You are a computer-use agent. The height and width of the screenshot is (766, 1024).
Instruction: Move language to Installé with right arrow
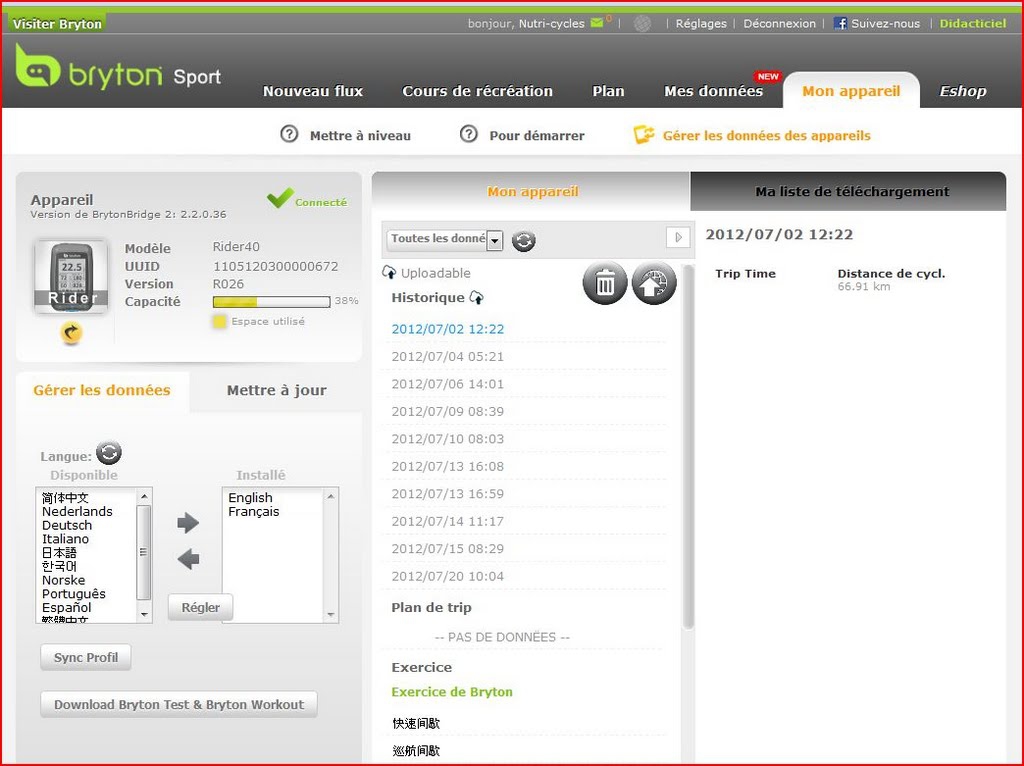[188, 522]
